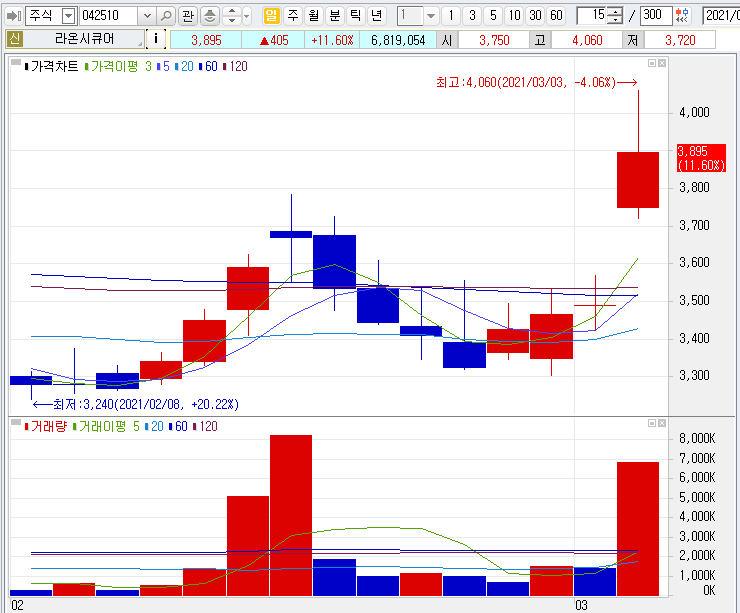Open the 주식 market type dropdown

tap(69, 17)
